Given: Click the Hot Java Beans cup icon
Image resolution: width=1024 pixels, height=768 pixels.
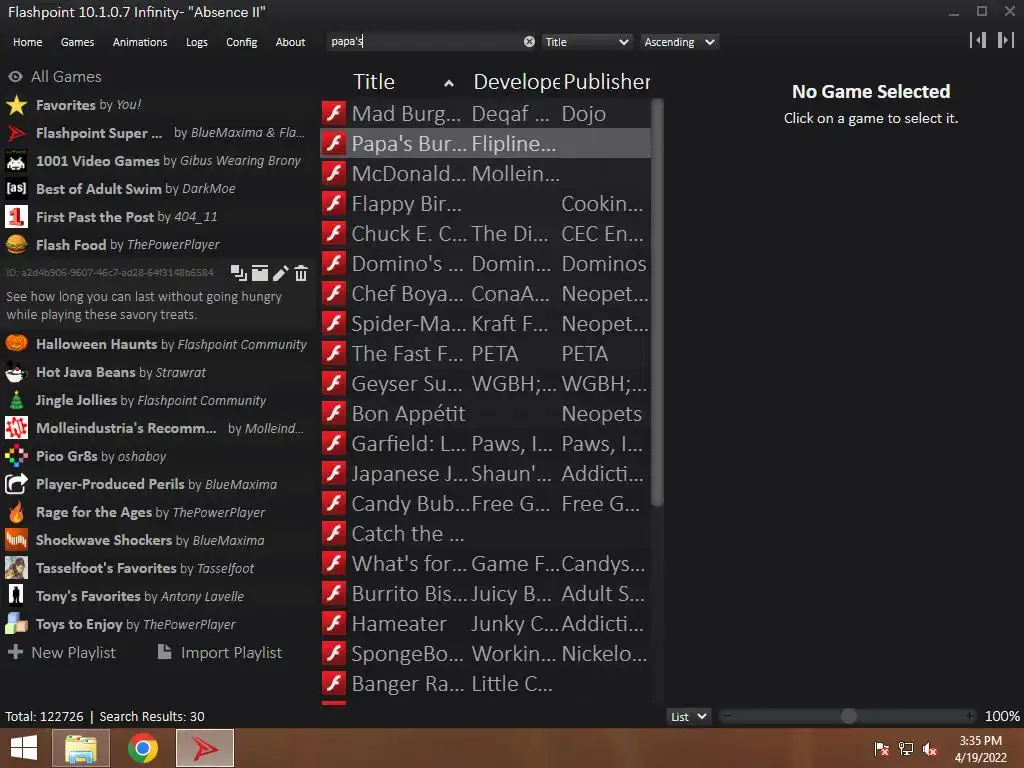Looking at the screenshot, I should click(16, 372).
